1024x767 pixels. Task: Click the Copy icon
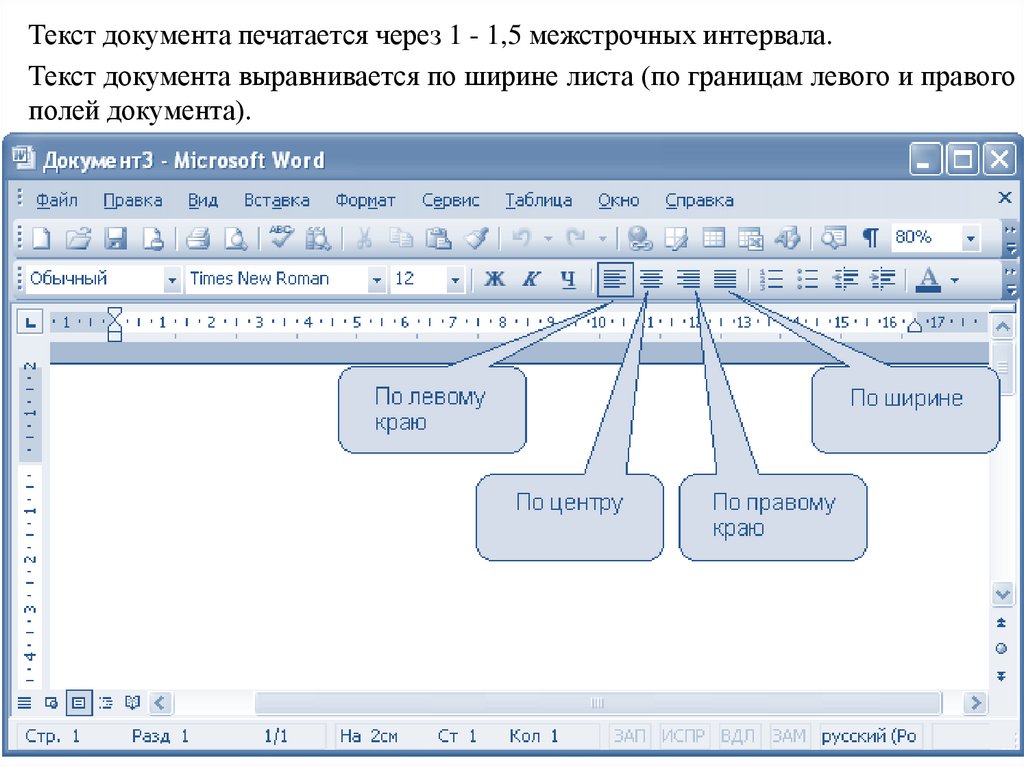(x=401, y=238)
